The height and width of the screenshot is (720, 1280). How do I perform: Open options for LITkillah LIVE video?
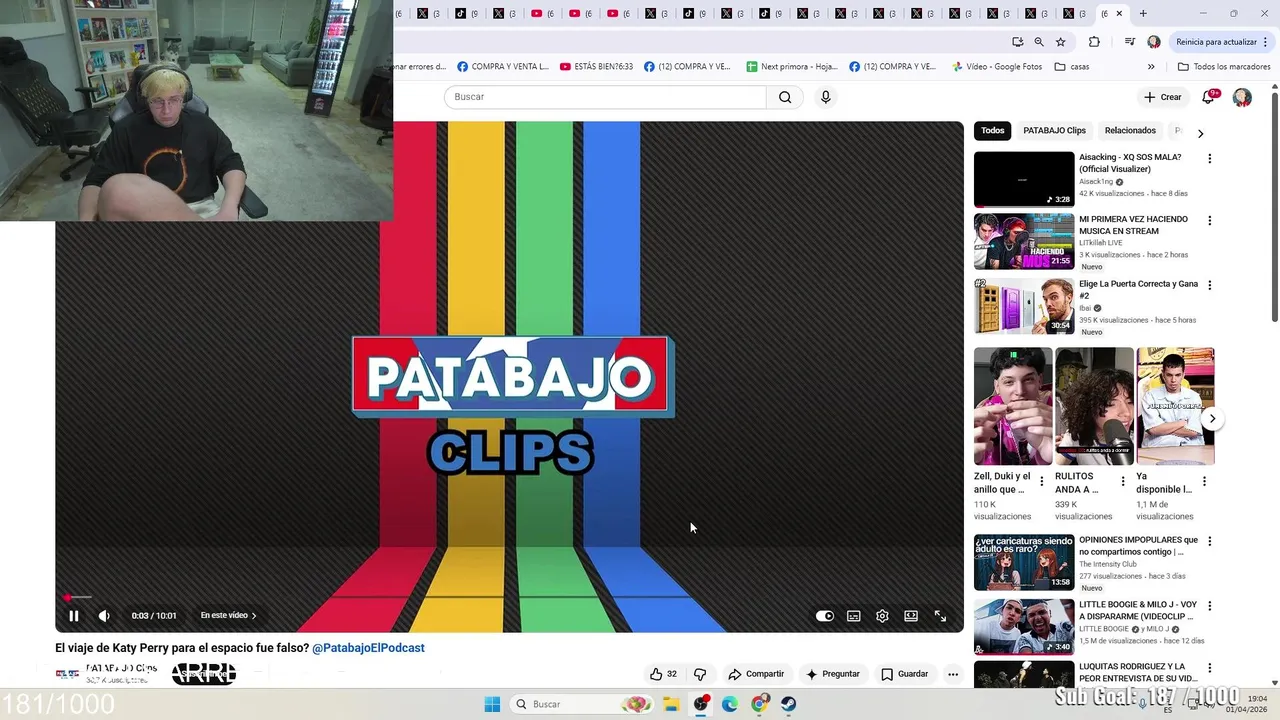tap(1209, 221)
